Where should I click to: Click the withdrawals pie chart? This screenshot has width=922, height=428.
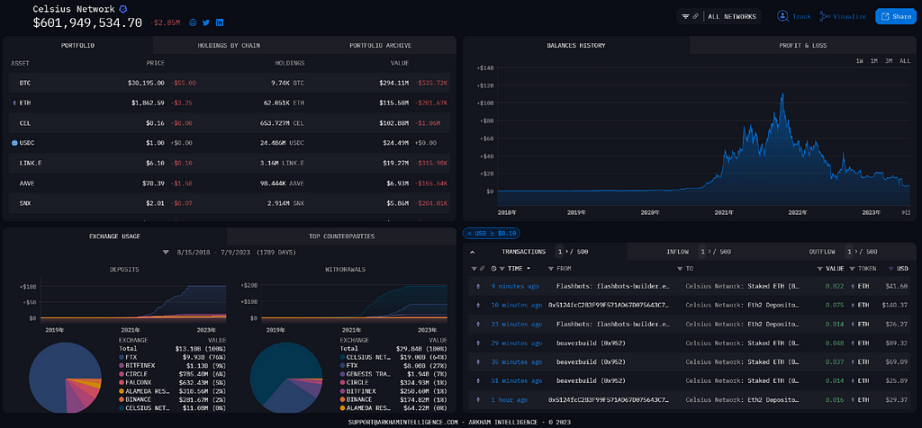click(286, 377)
